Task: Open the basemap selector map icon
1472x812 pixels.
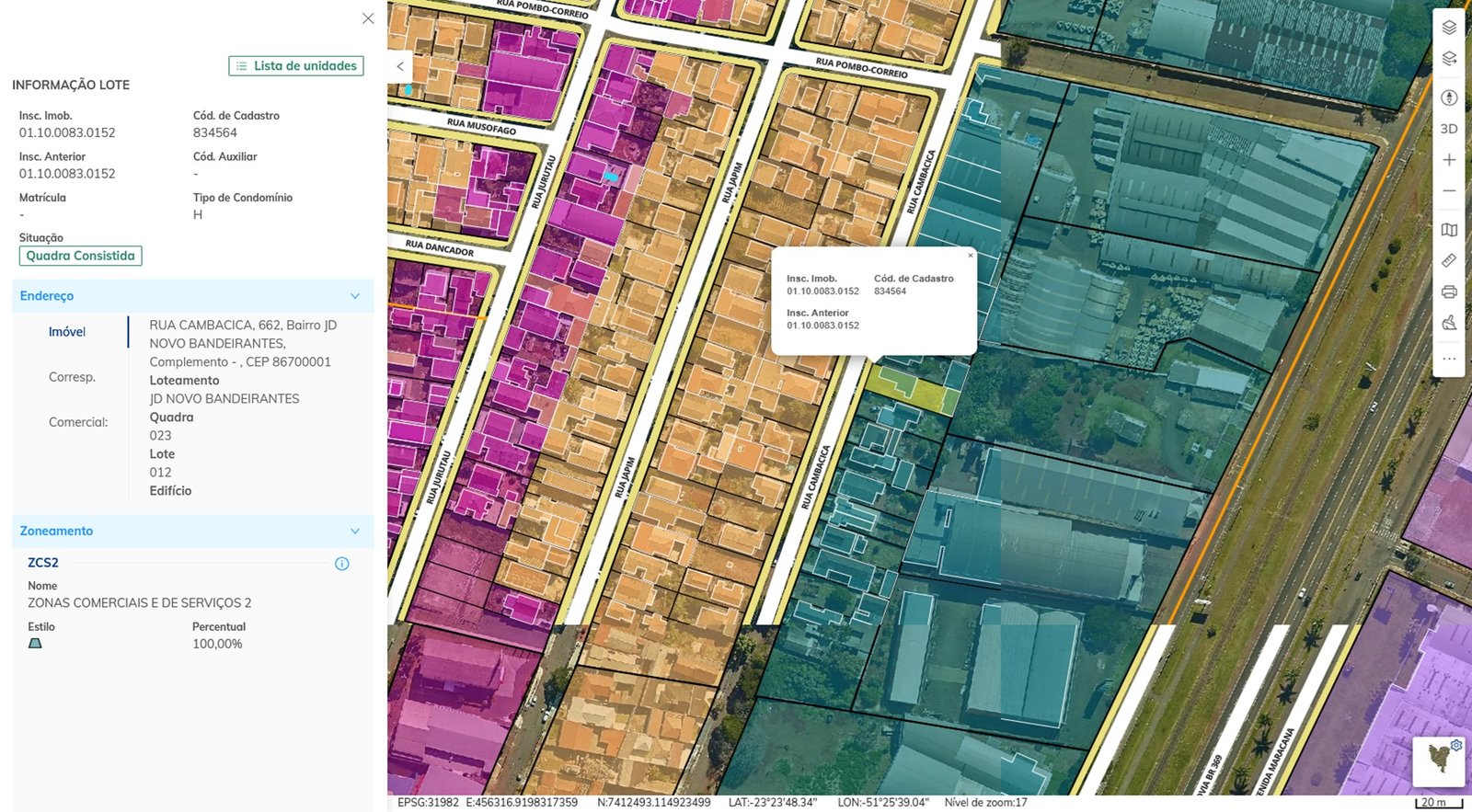Action: [x=1449, y=230]
